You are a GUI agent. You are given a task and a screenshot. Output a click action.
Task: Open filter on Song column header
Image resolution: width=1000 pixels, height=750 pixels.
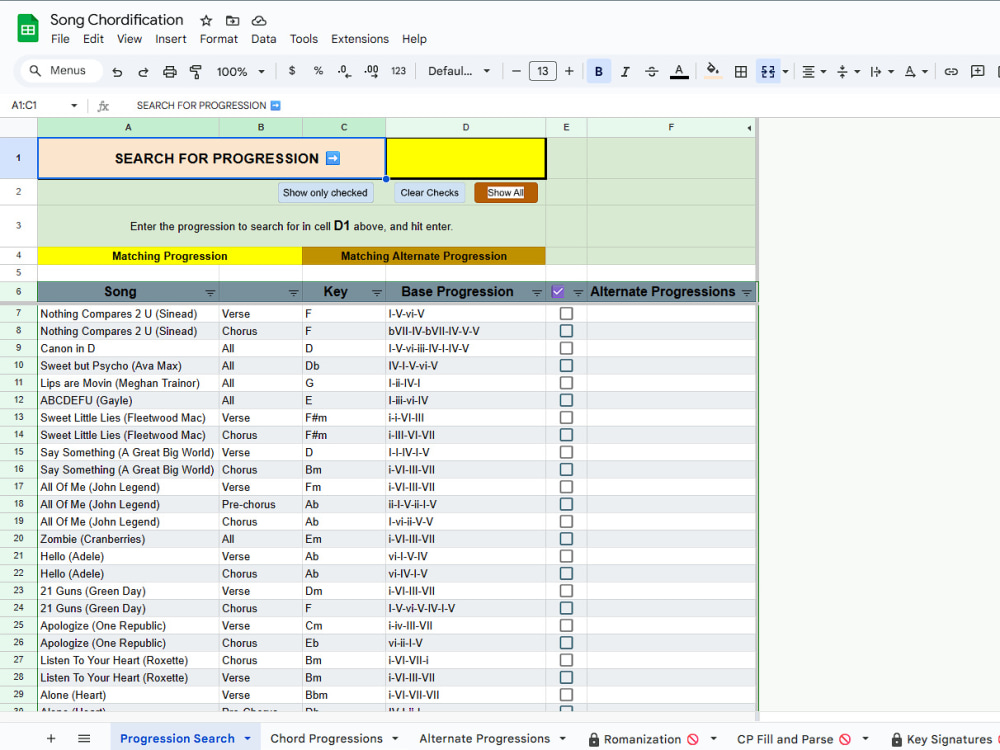click(210, 293)
